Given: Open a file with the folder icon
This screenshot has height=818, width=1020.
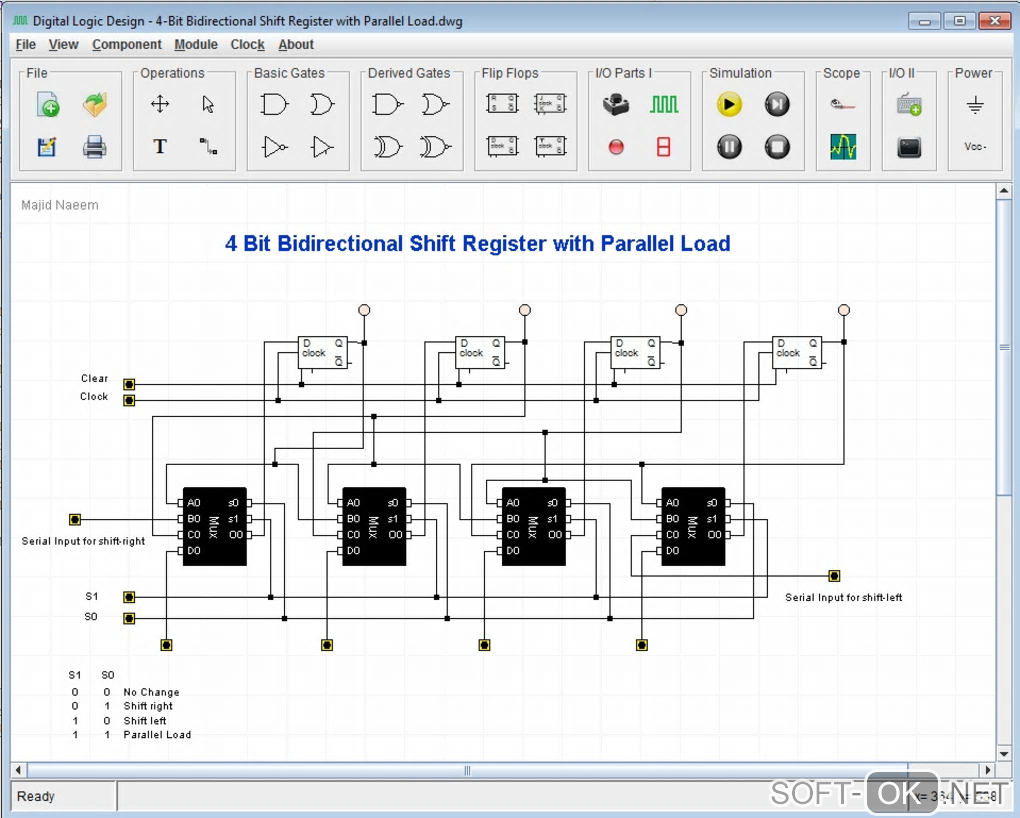Looking at the screenshot, I should 95,104.
